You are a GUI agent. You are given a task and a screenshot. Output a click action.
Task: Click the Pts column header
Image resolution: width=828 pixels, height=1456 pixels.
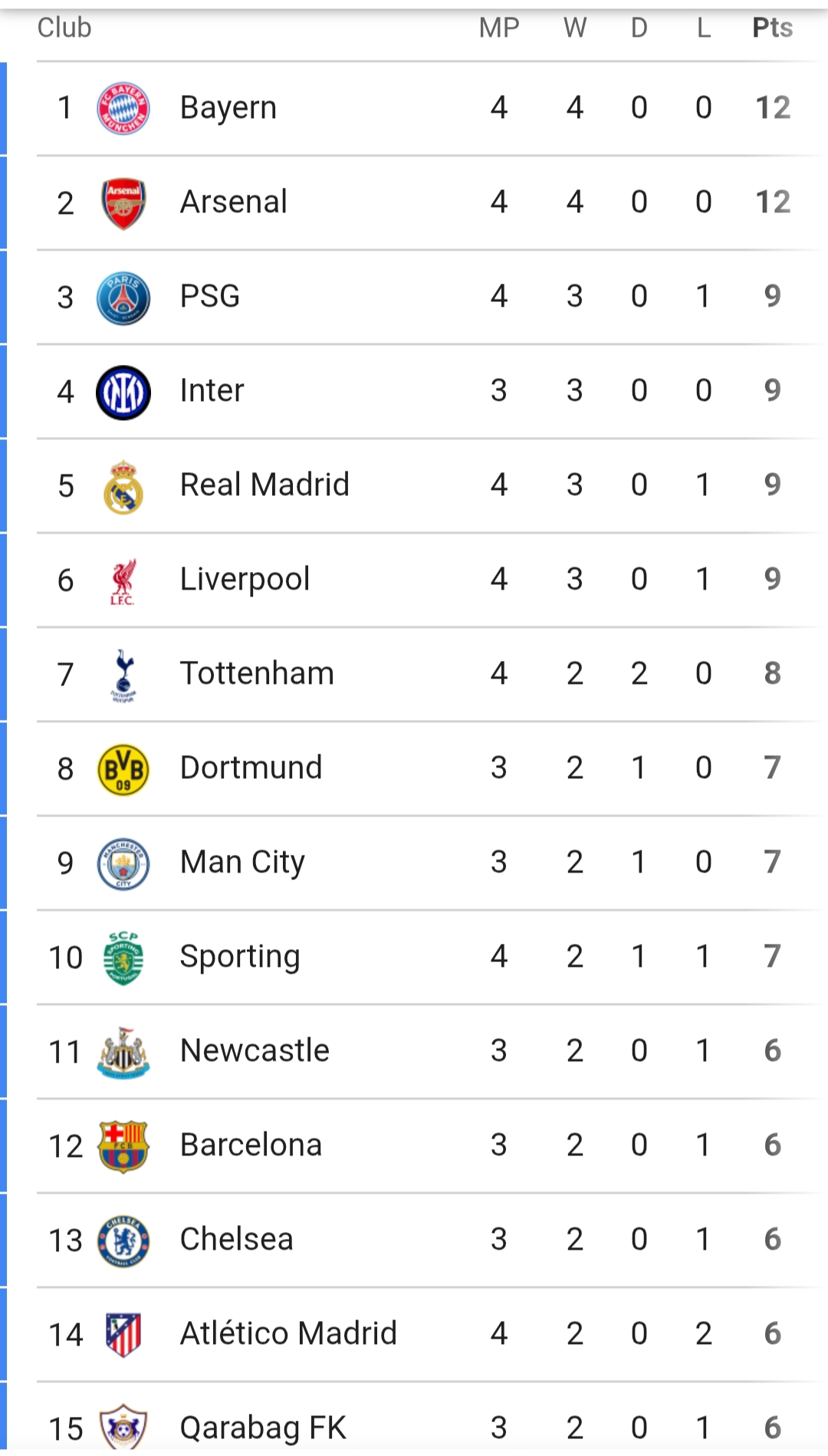coord(772,28)
